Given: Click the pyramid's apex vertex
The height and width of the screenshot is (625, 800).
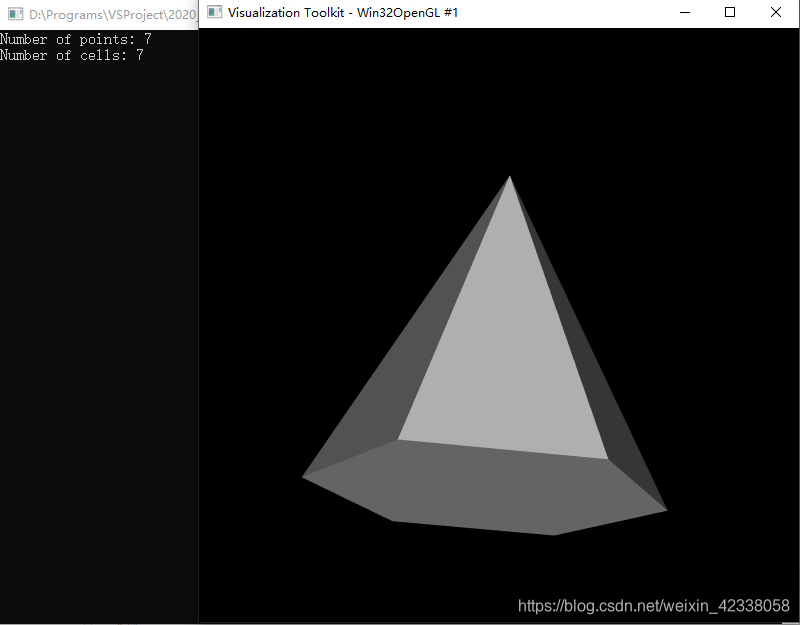Looking at the screenshot, I should [510, 178].
